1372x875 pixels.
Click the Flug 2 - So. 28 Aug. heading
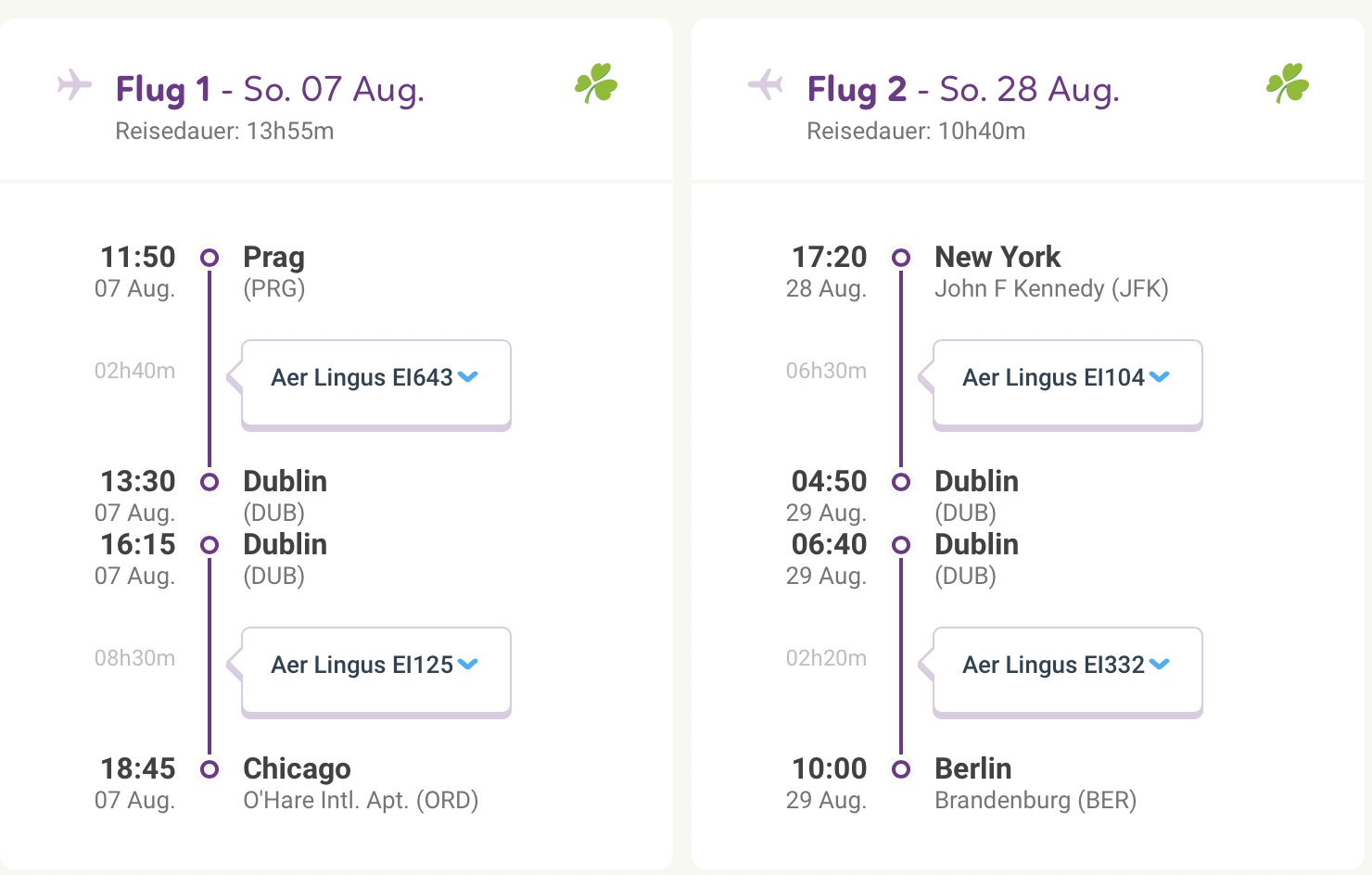(963, 90)
